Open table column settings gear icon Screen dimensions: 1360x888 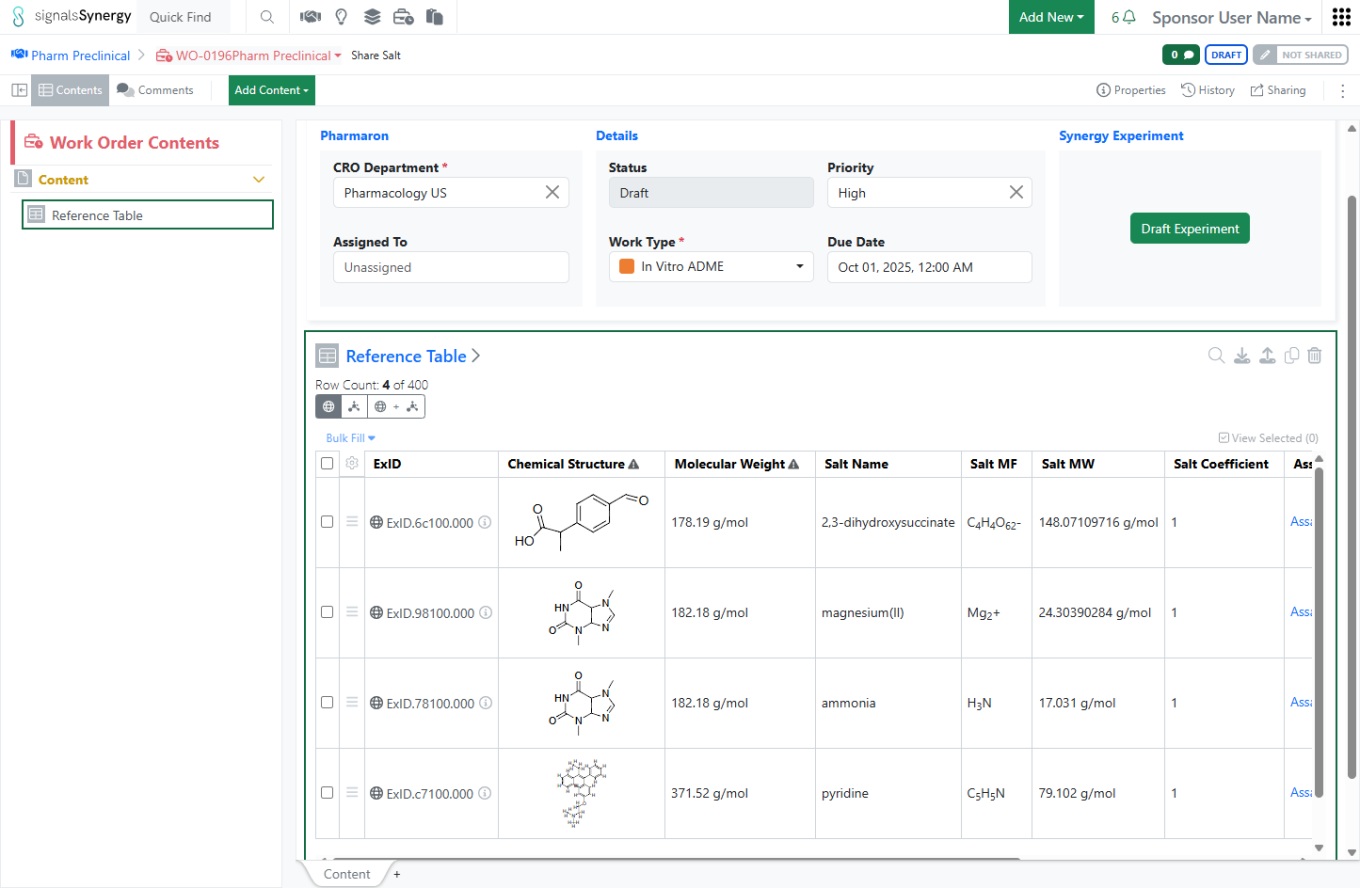352,463
